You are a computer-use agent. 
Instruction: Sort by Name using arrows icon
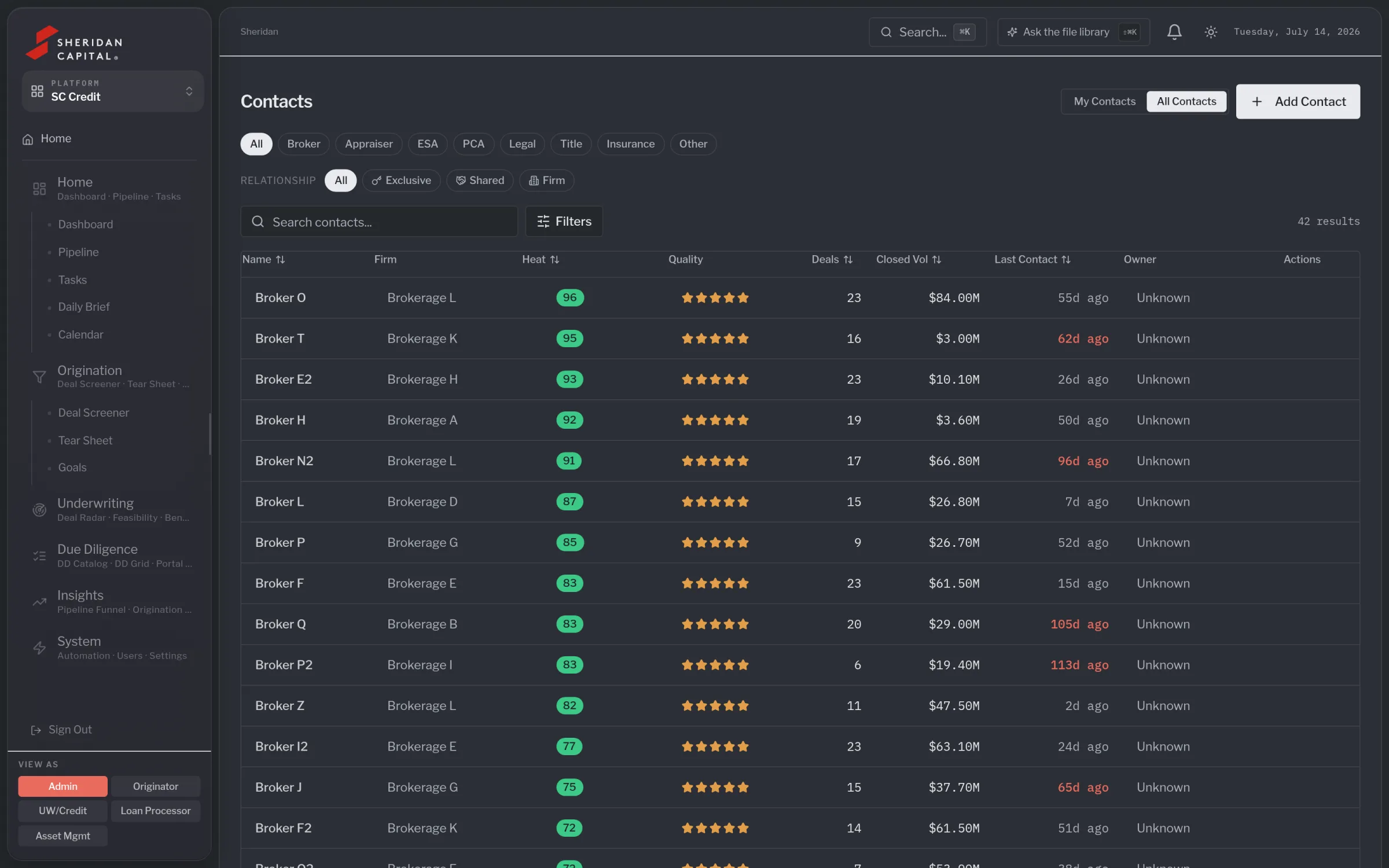coord(280,259)
